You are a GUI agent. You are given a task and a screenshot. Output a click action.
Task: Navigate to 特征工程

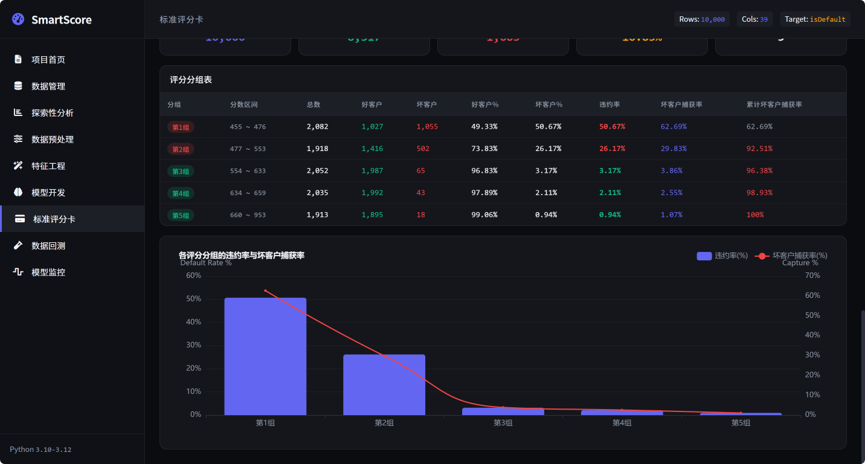tap(72, 166)
